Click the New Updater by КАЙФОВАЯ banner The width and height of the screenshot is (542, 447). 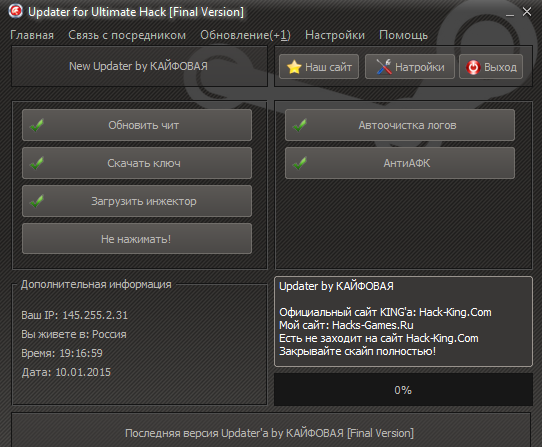[139, 66]
